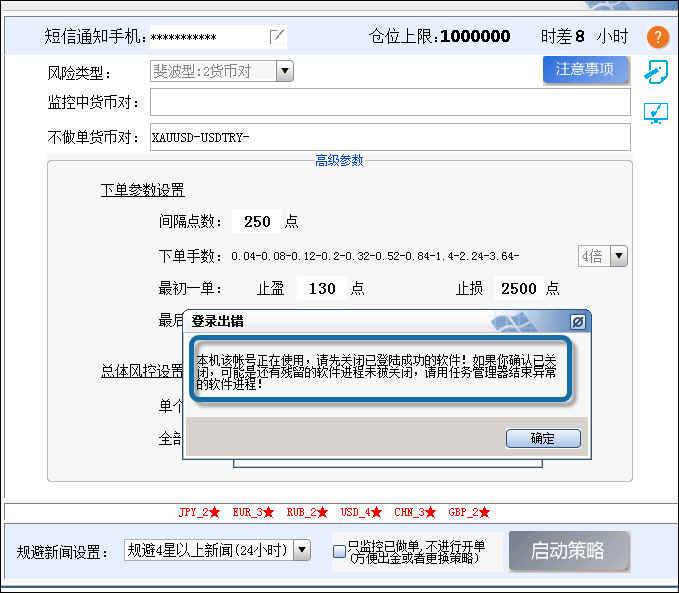Viewport: 679px width, 593px height.
Task: Open the 规避新闻设置 dropdown list
Action: pyautogui.click(x=301, y=551)
